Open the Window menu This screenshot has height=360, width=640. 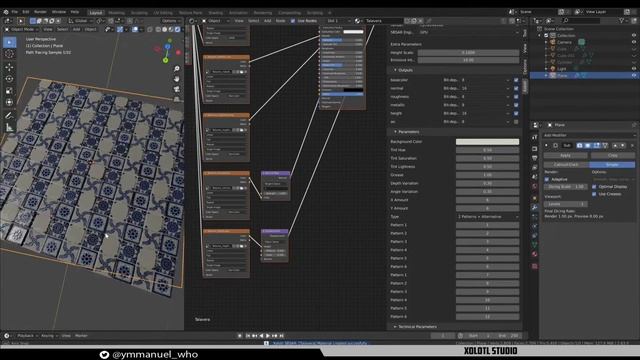[59, 12]
